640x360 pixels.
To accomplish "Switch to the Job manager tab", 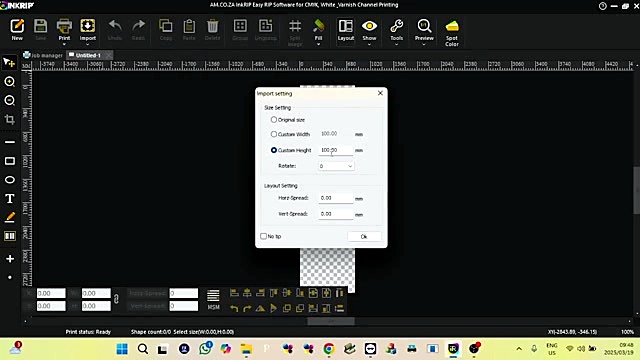I will click(43, 55).
